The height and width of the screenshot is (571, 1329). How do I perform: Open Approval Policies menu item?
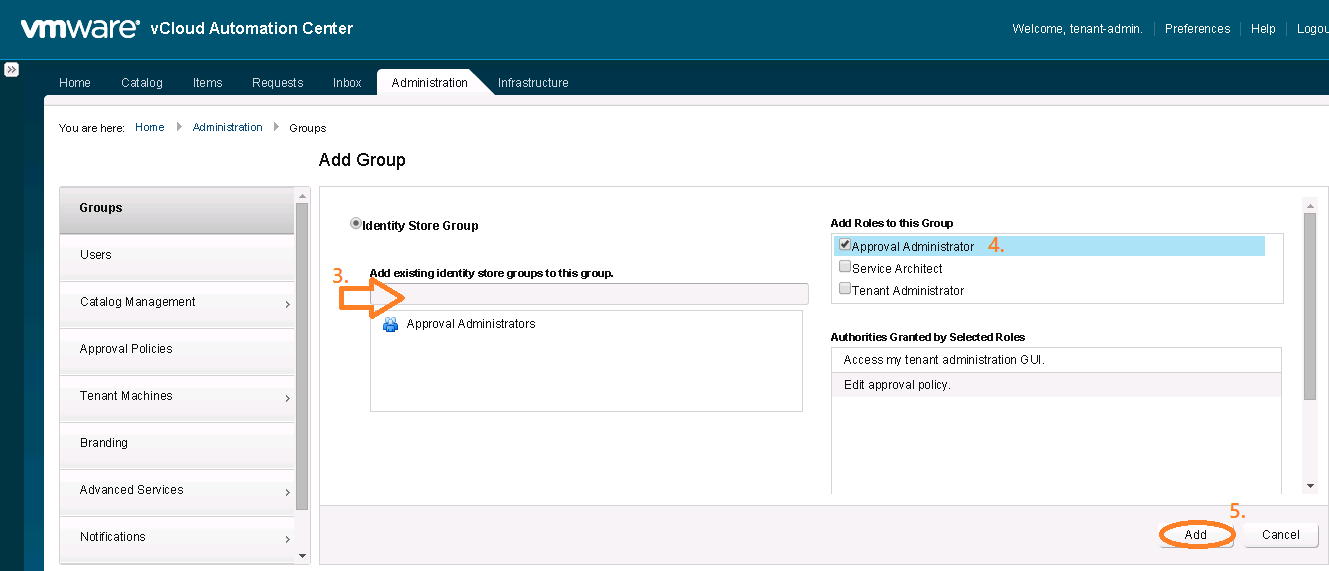pyautogui.click(x=177, y=349)
